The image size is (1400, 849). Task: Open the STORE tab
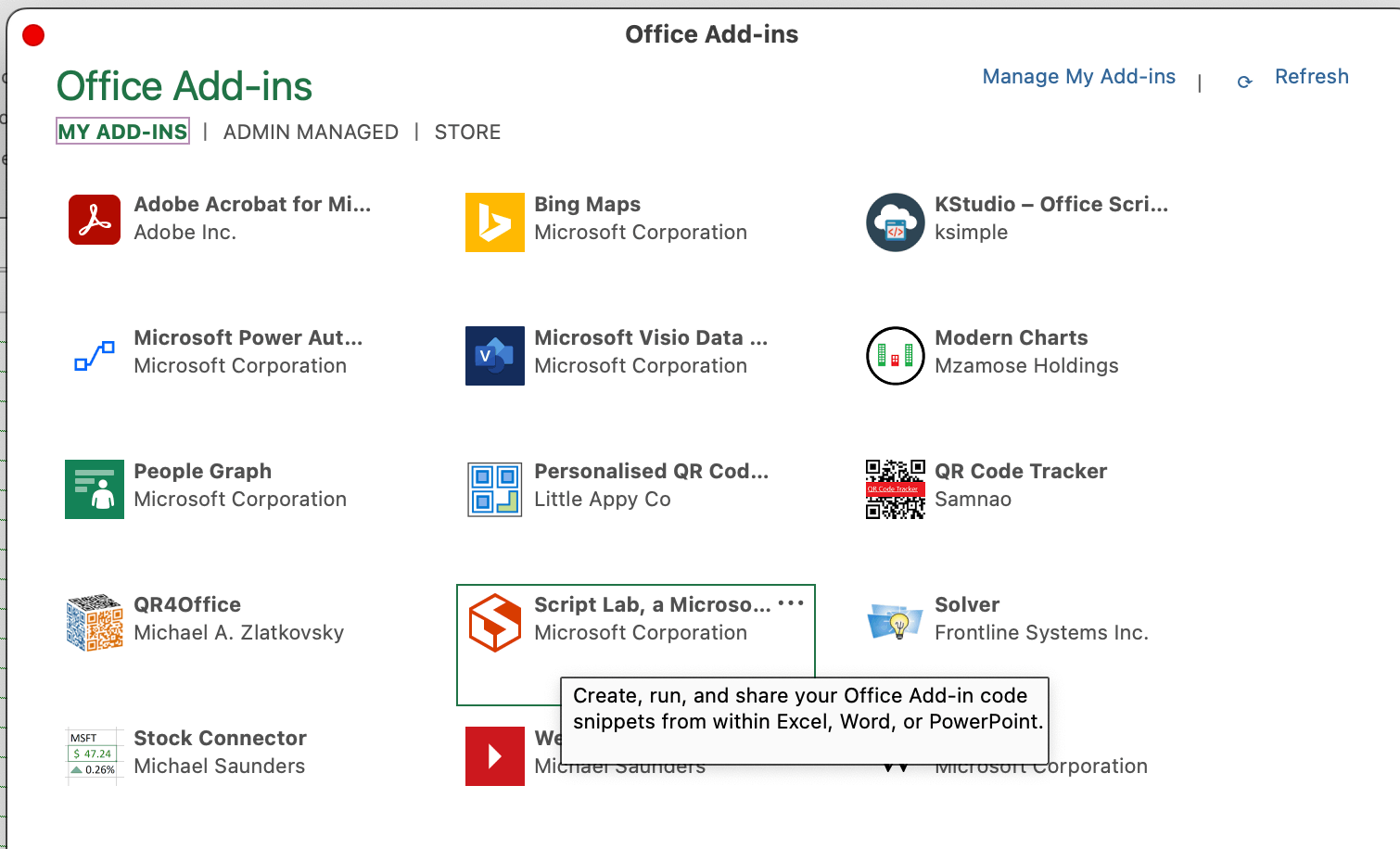467,132
